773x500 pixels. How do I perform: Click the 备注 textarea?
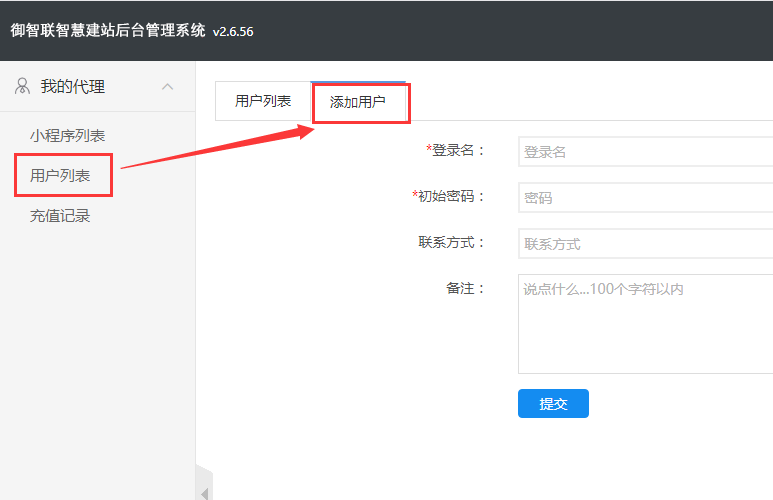click(645, 323)
